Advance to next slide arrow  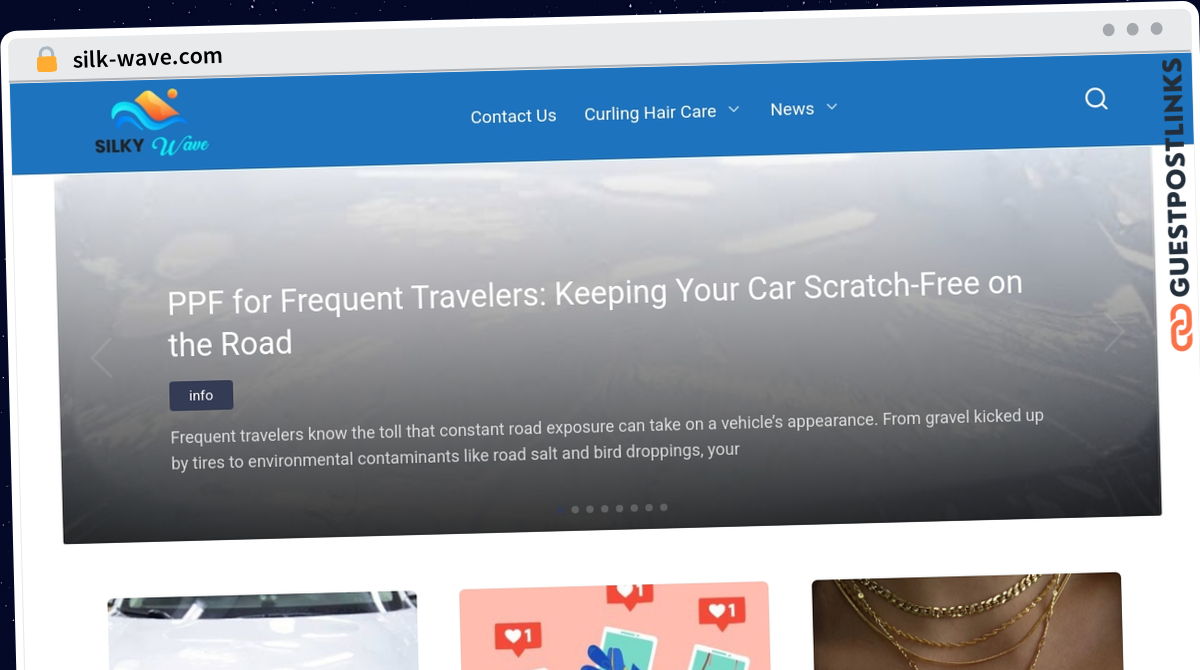pyautogui.click(x=1115, y=332)
